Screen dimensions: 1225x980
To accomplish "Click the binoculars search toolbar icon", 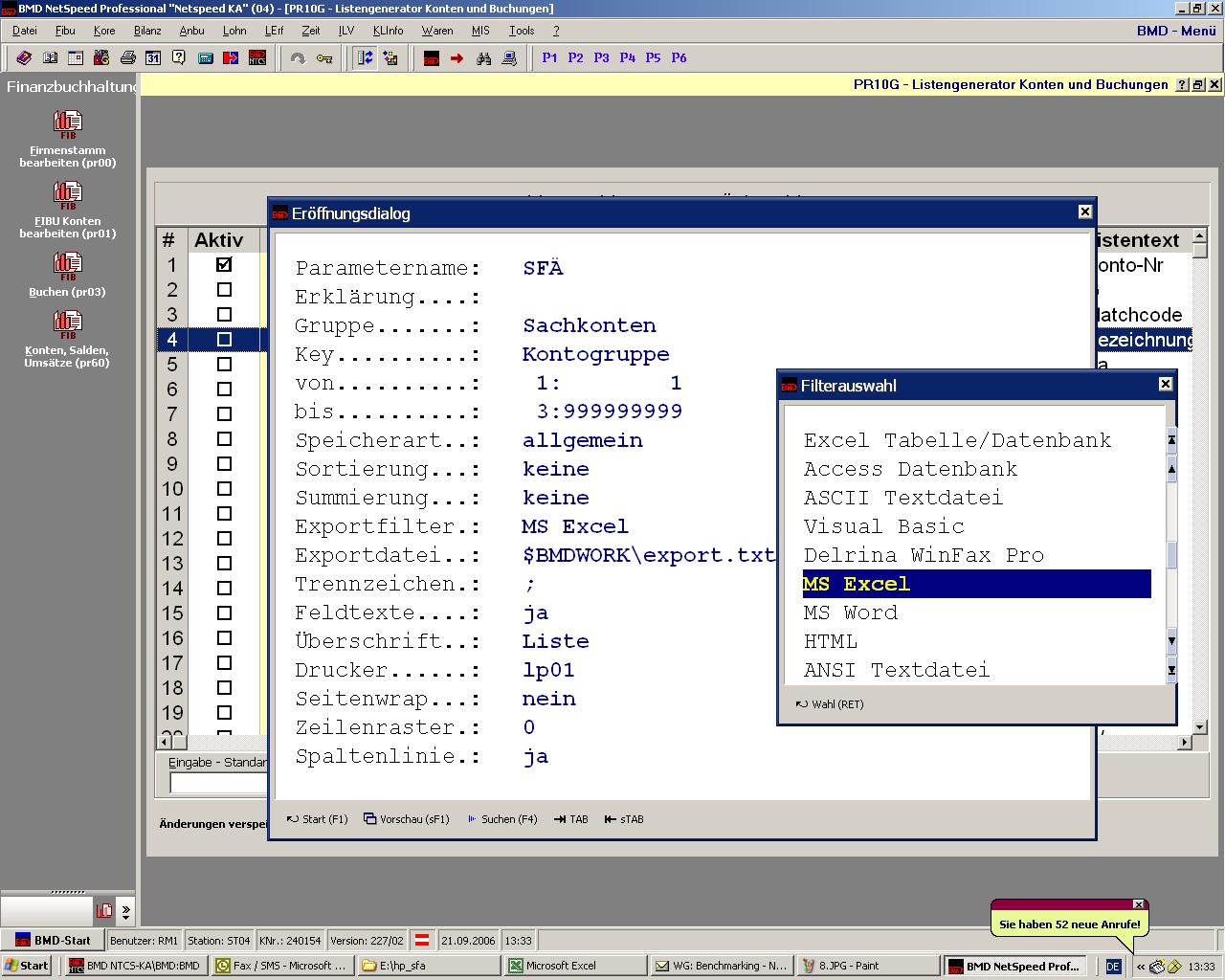I will coord(483,58).
